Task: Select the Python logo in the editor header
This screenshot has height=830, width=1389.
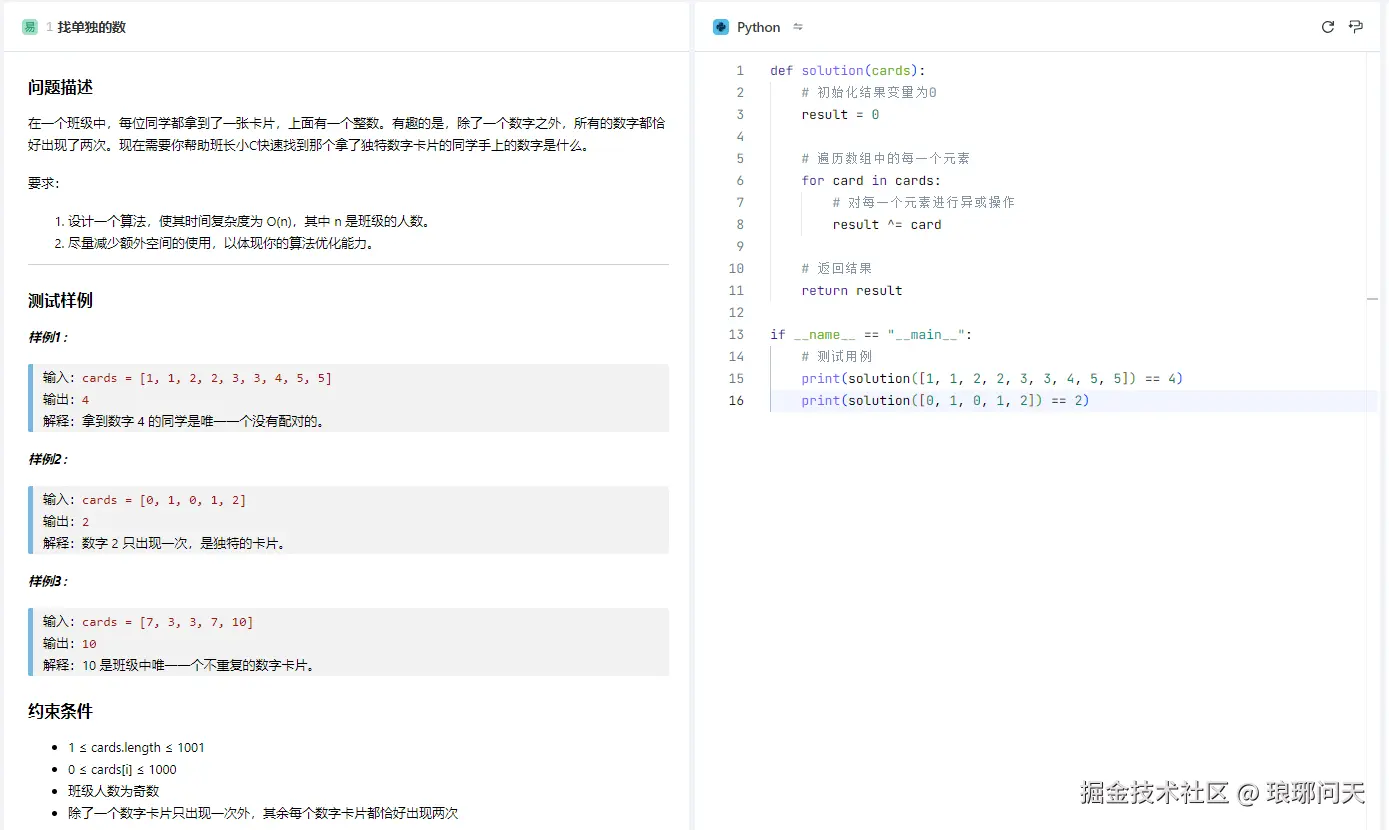Action: point(722,27)
